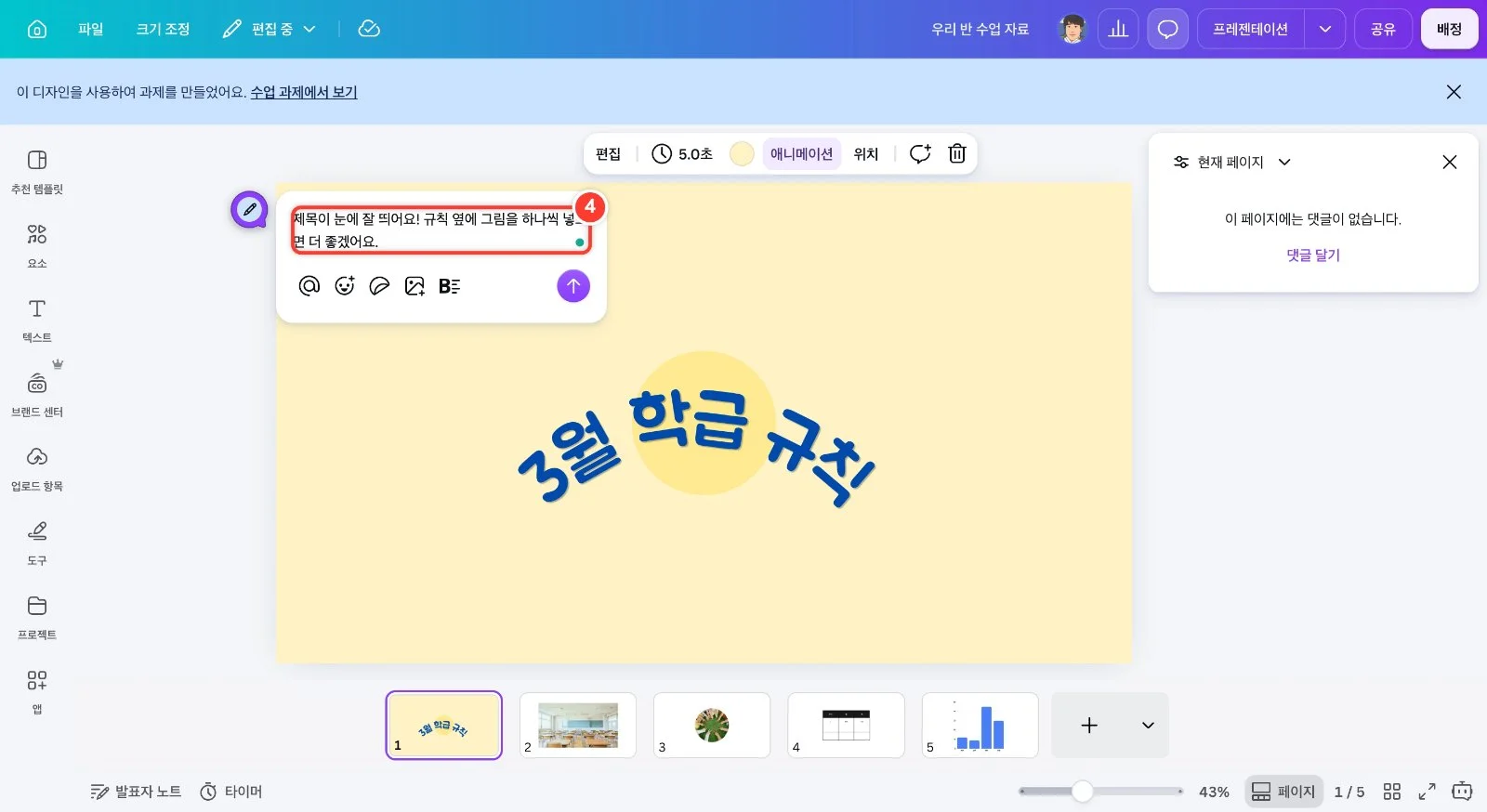The image size is (1487, 812).
Task: Open 수업 과제에서 보기 link
Action: [304, 92]
